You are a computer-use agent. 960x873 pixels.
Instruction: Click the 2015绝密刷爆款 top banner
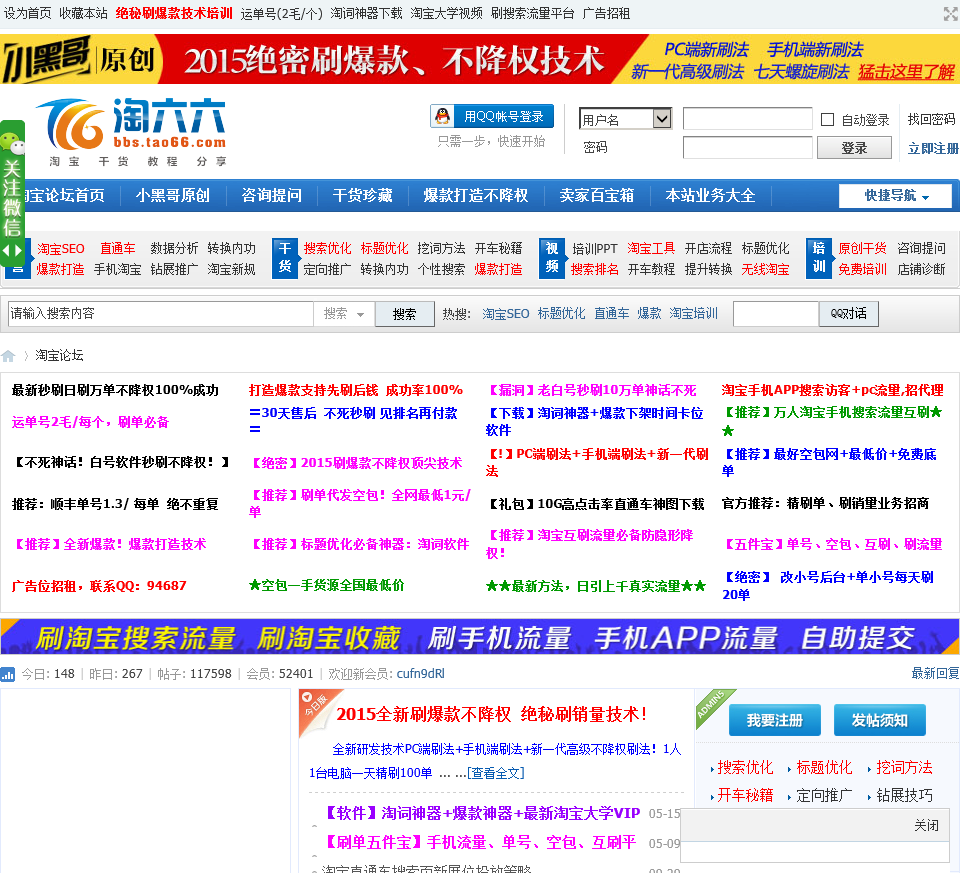pyautogui.click(x=480, y=59)
